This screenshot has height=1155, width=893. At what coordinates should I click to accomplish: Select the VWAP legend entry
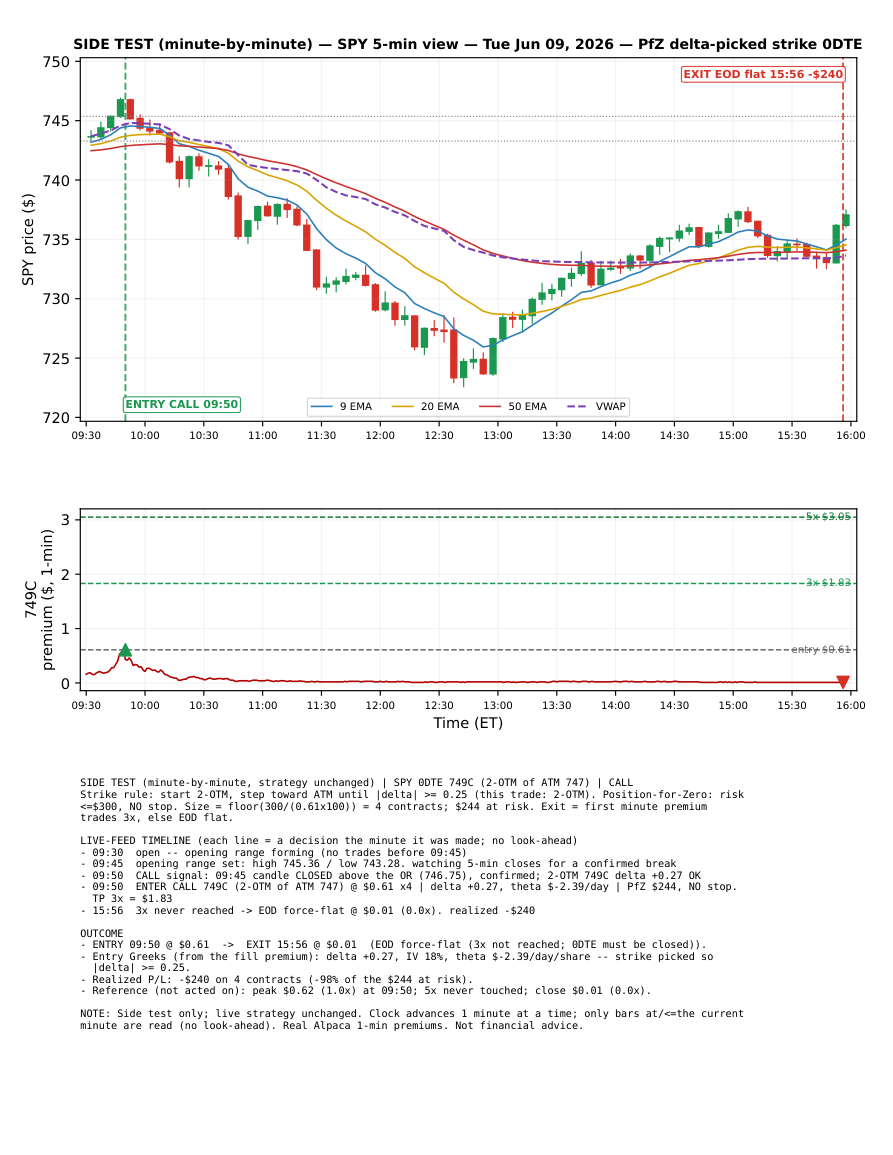[596, 407]
